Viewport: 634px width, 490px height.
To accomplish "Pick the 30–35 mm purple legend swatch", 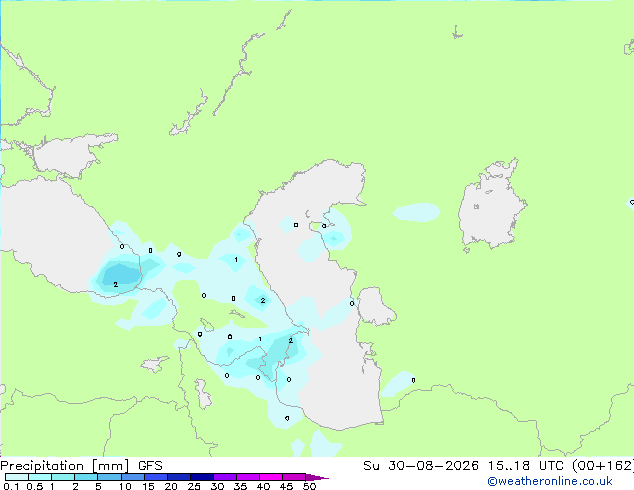I will [x=225, y=477].
